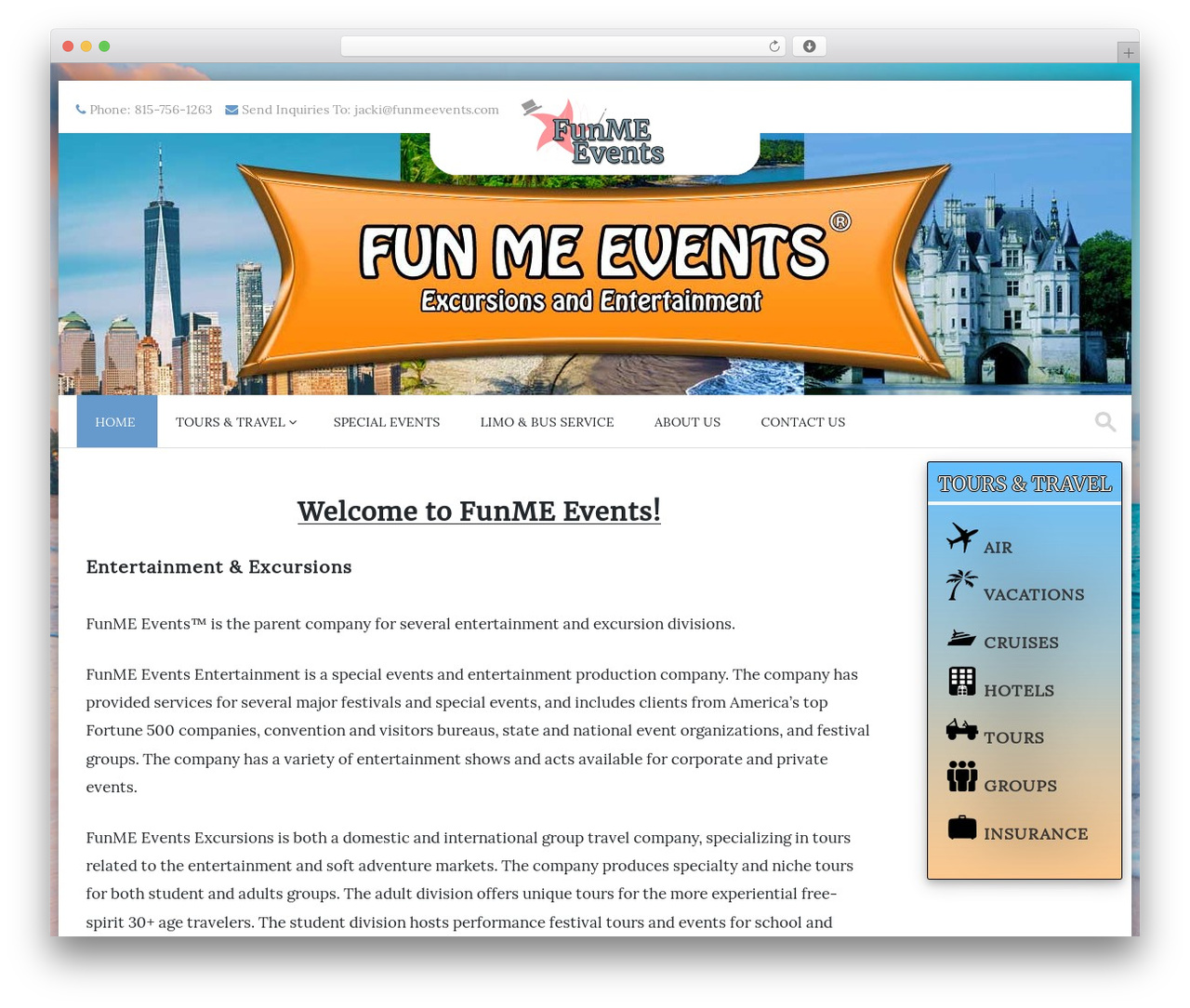This screenshot has width=1190, height=1008.
Task: Navigate to About Us
Action: click(x=687, y=422)
